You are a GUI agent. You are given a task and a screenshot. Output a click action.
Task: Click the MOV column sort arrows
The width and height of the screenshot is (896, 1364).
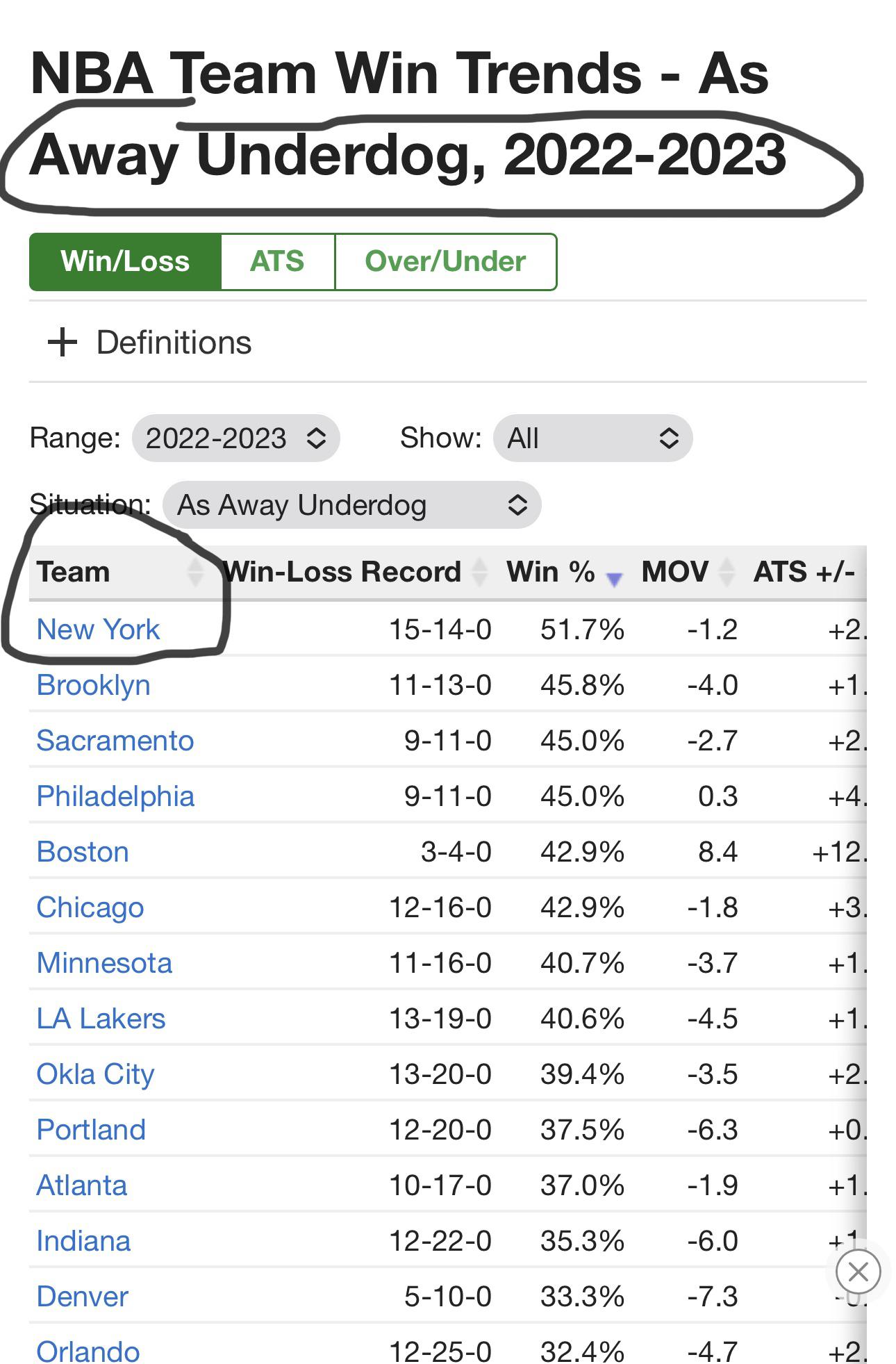(727, 572)
